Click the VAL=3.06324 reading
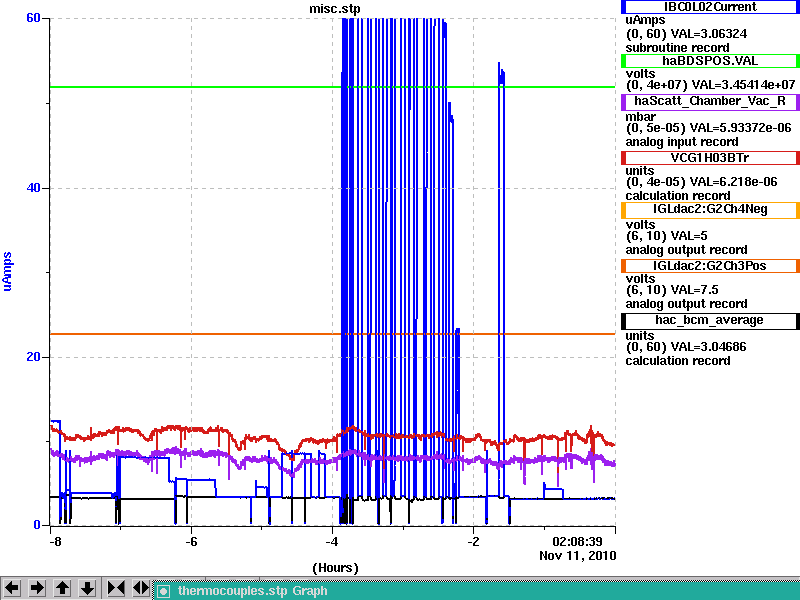Screen dimensions: 800x600 [x=708, y=34]
